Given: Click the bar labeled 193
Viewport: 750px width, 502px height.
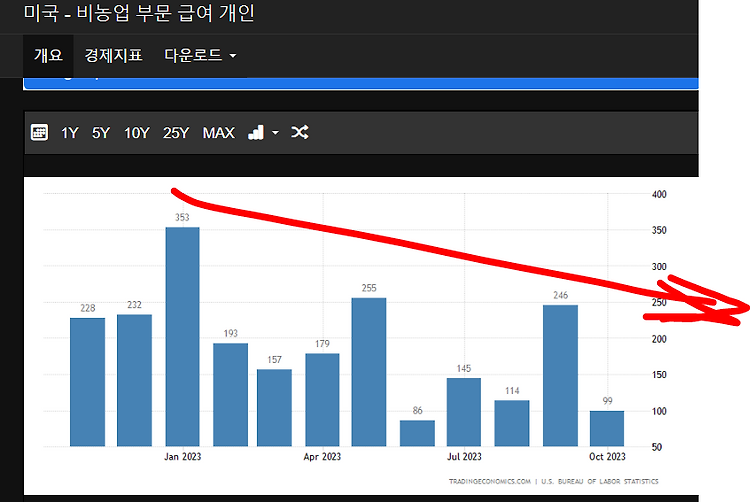Looking at the screenshot, I should tap(231, 395).
